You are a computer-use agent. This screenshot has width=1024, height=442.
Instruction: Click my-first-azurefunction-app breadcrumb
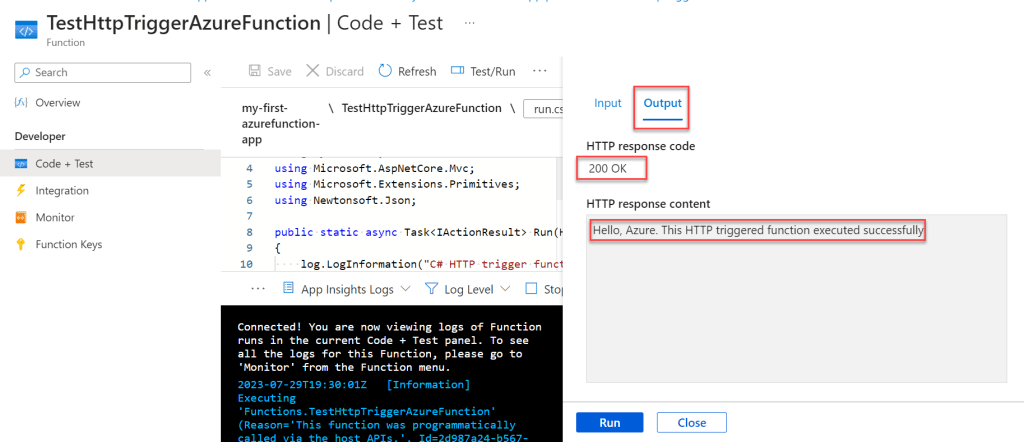point(281,123)
